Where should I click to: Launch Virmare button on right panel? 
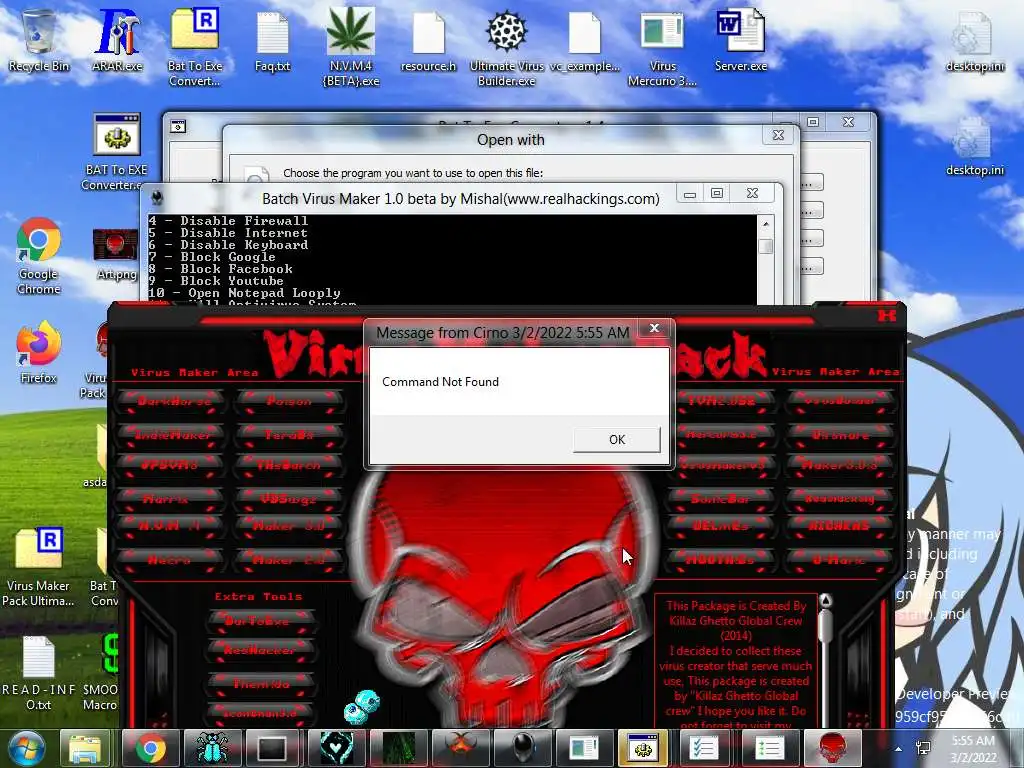point(839,434)
